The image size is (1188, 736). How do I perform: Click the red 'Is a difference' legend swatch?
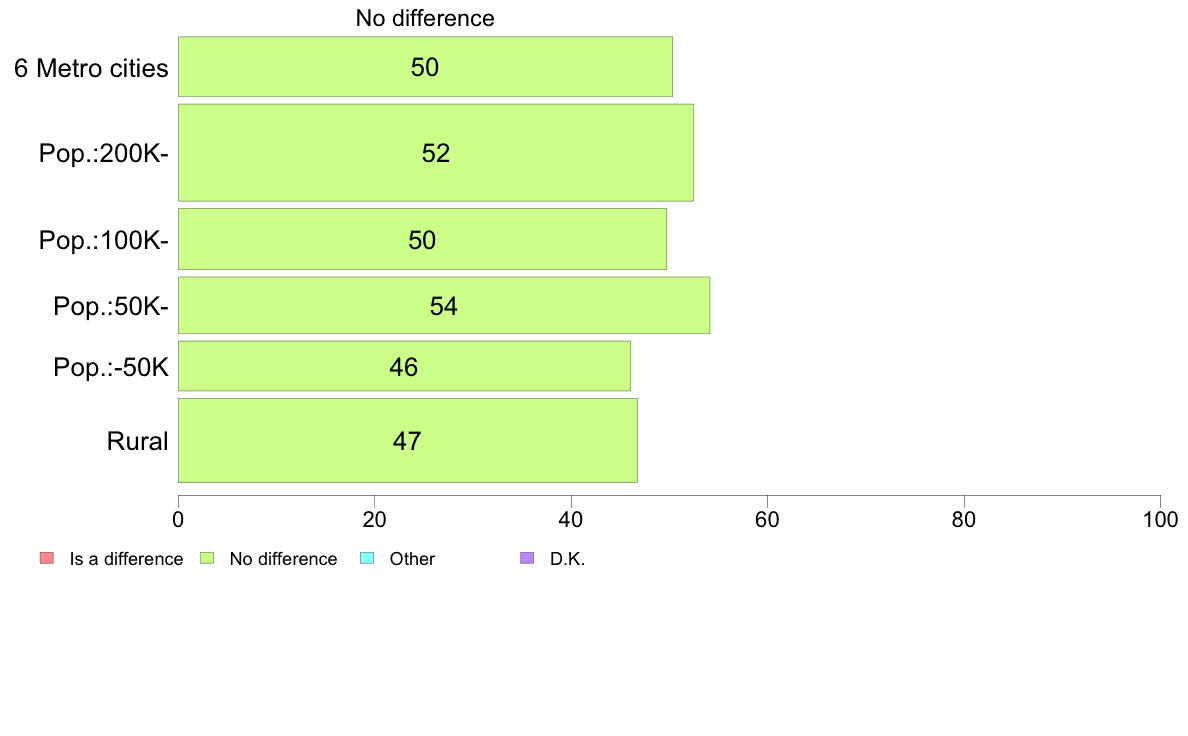point(47,559)
